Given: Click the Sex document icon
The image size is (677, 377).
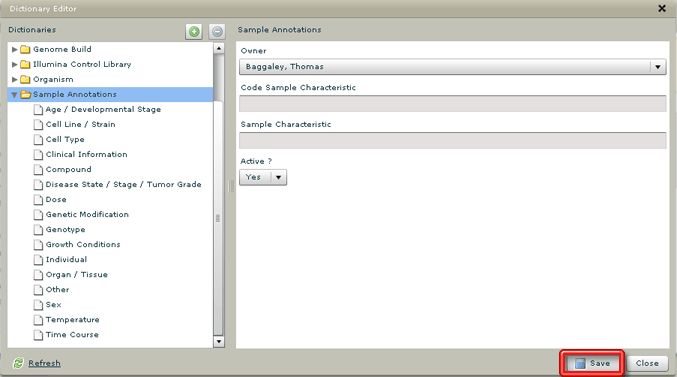Looking at the screenshot, I should click(x=38, y=305).
